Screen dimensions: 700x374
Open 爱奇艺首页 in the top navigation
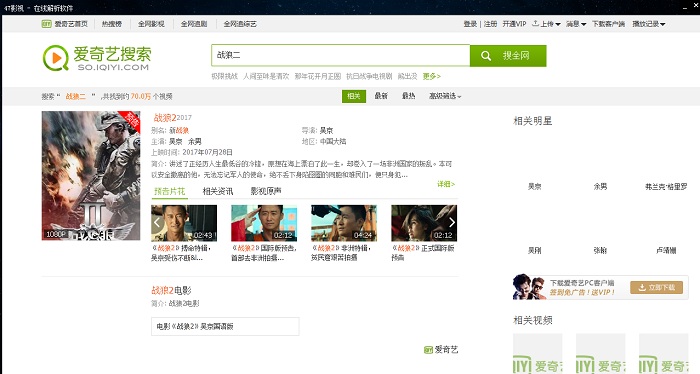point(65,24)
